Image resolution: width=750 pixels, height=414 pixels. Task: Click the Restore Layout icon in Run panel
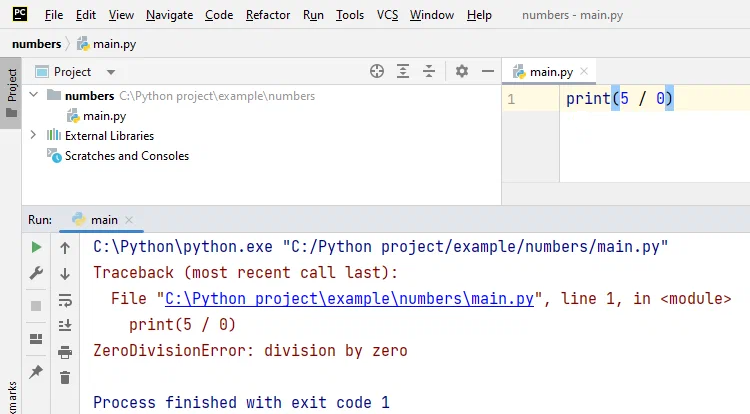(x=36, y=339)
